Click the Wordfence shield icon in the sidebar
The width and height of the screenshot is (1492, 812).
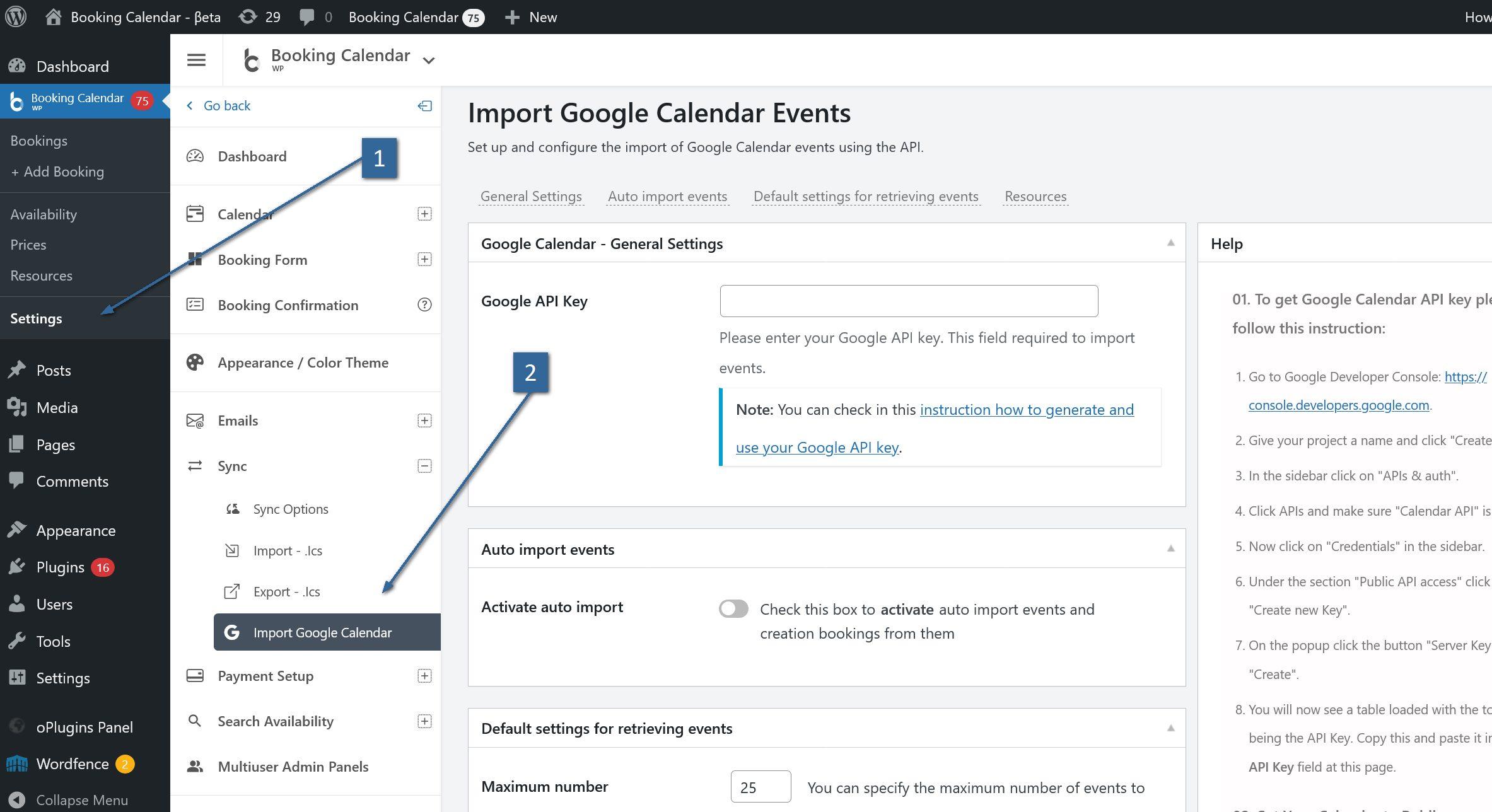pyautogui.click(x=17, y=763)
